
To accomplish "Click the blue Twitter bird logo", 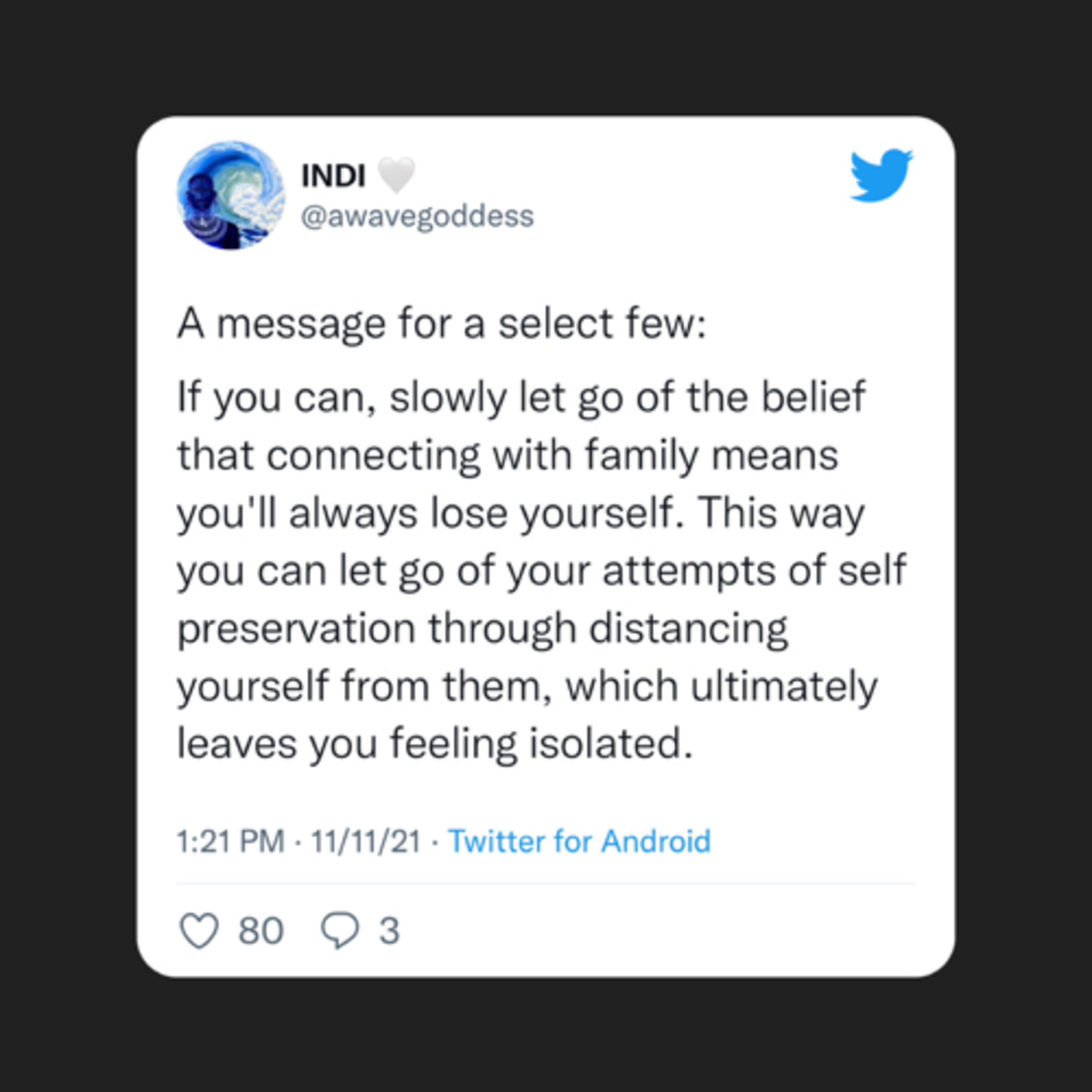I will (x=881, y=175).
